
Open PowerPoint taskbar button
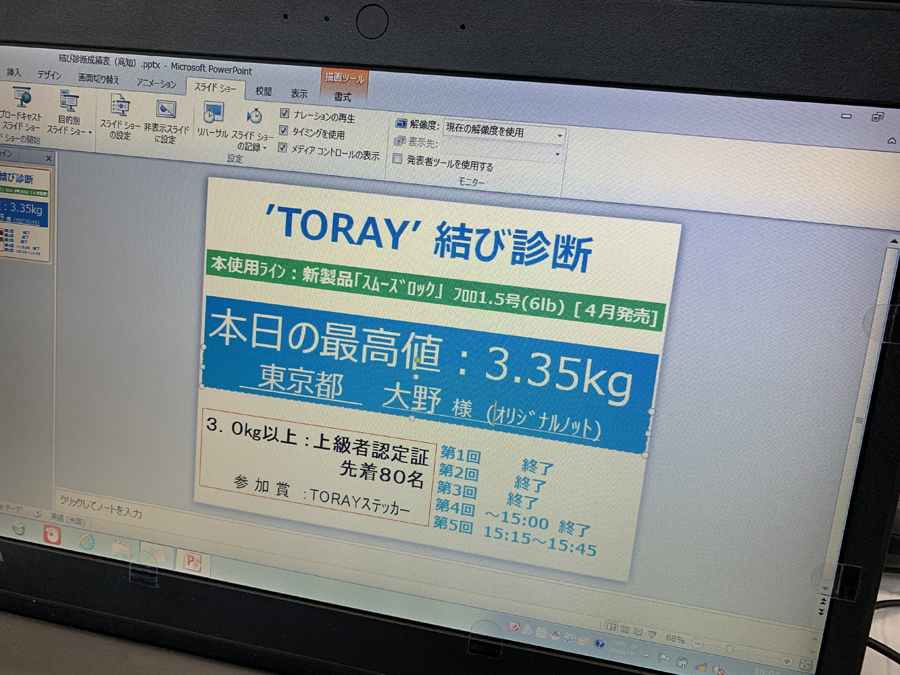(x=192, y=561)
